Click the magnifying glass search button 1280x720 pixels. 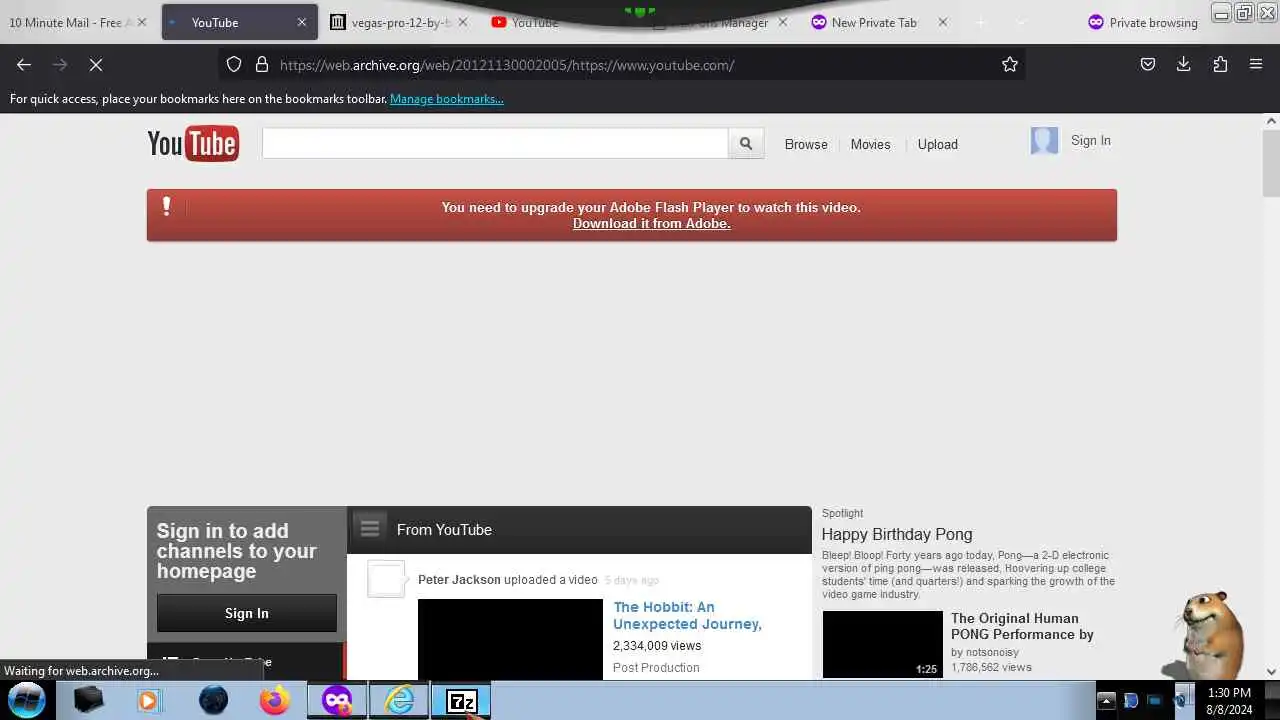point(746,144)
